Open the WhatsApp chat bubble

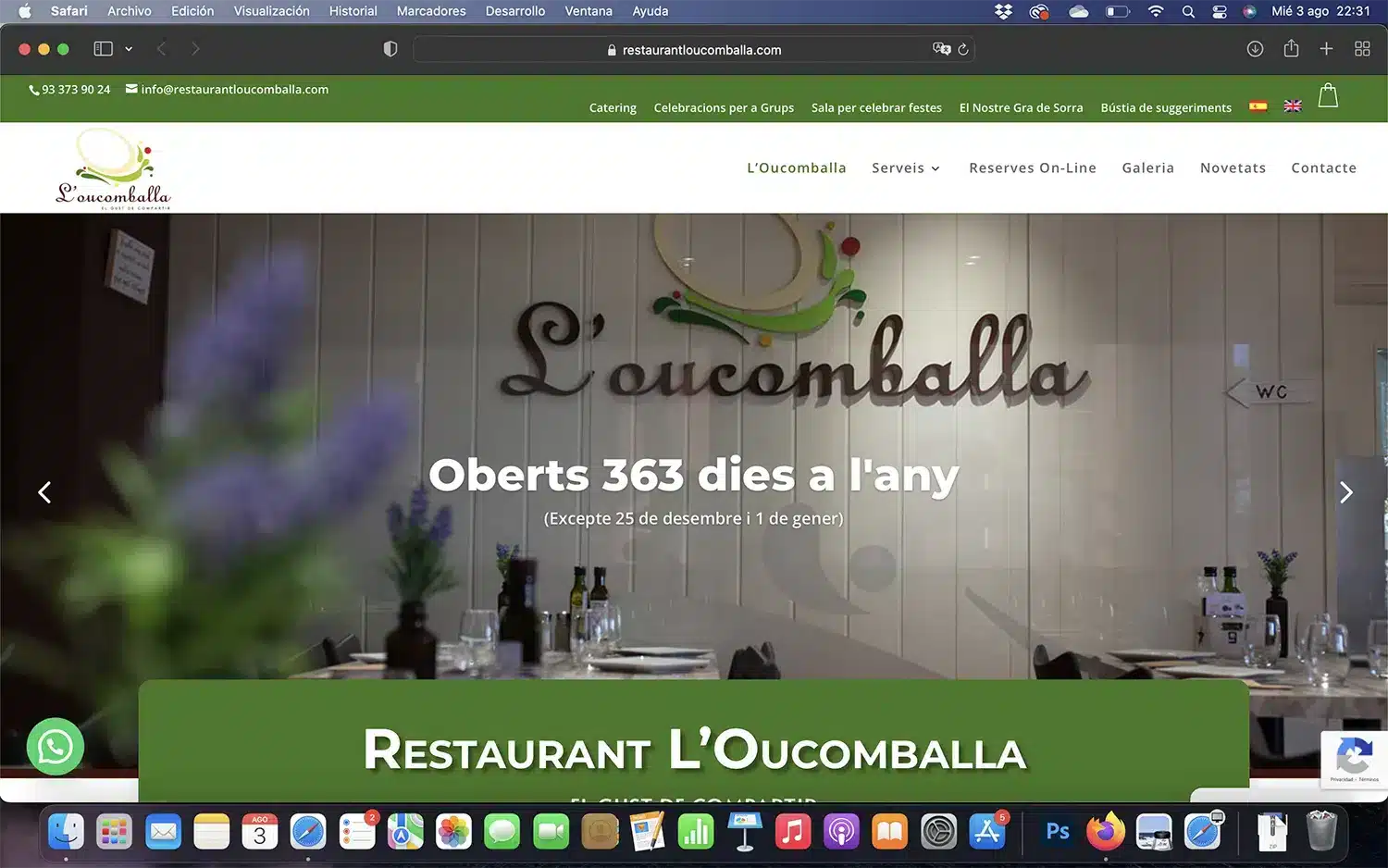[x=56, y=746]
